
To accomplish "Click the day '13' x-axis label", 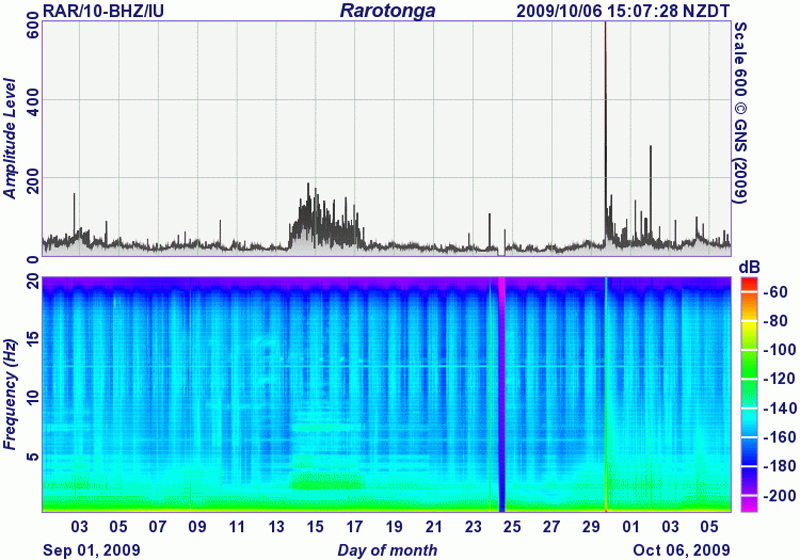I will pos(276,526).
